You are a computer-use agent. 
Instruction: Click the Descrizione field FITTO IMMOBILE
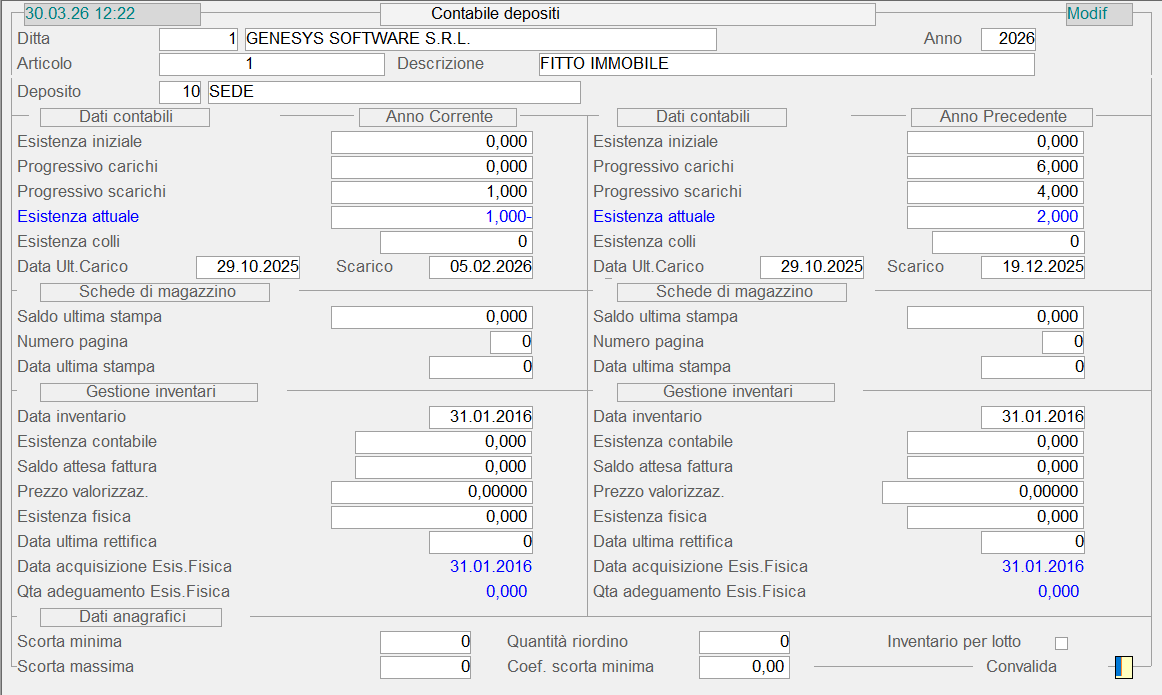(785, 64)
